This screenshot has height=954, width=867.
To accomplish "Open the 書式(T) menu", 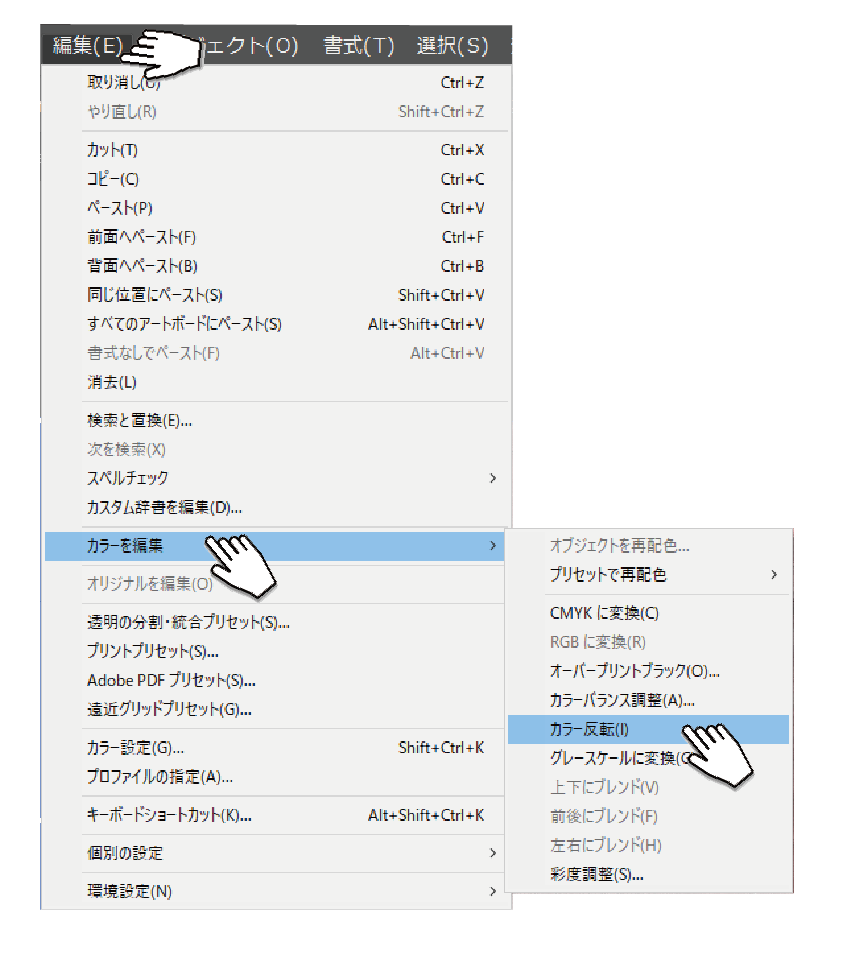I will [358, 46].
